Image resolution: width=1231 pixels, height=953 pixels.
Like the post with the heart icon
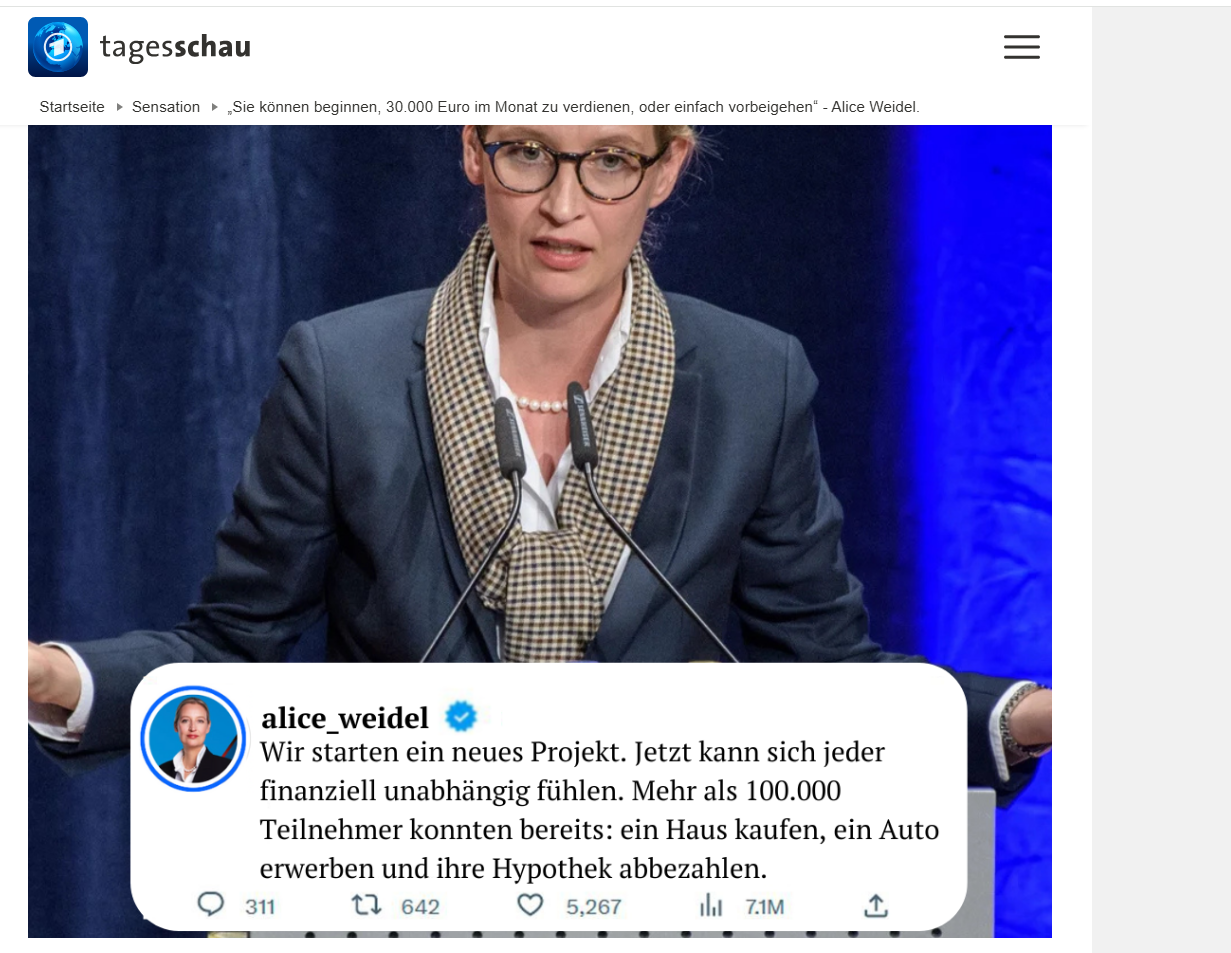click(x=530, y=906)
